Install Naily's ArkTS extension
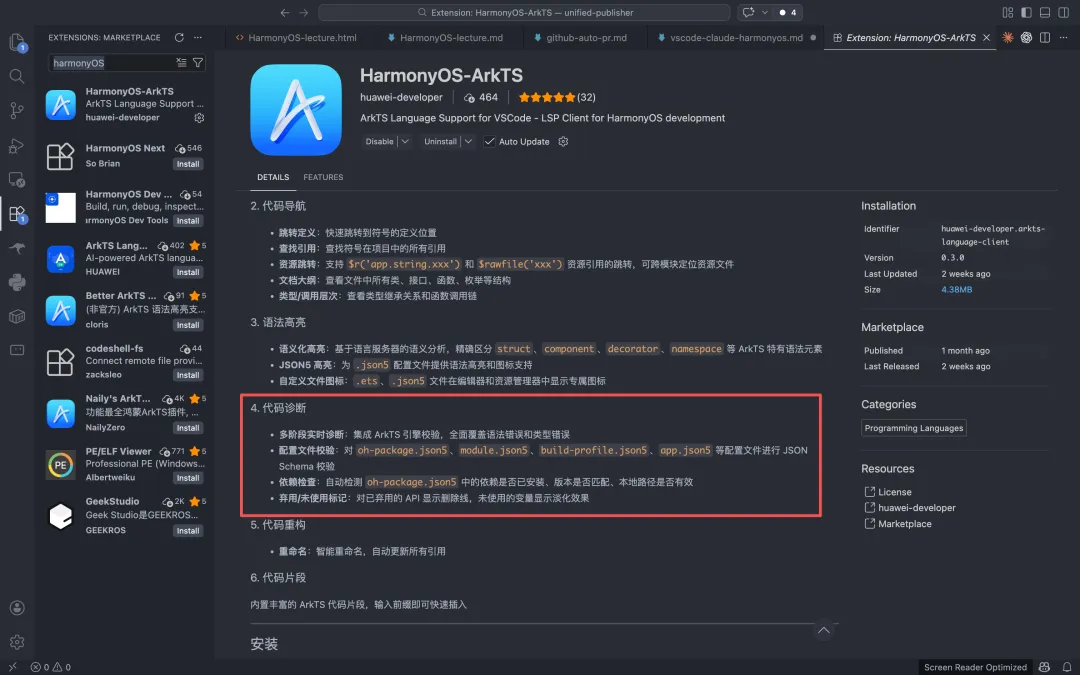 pos(188,428)
